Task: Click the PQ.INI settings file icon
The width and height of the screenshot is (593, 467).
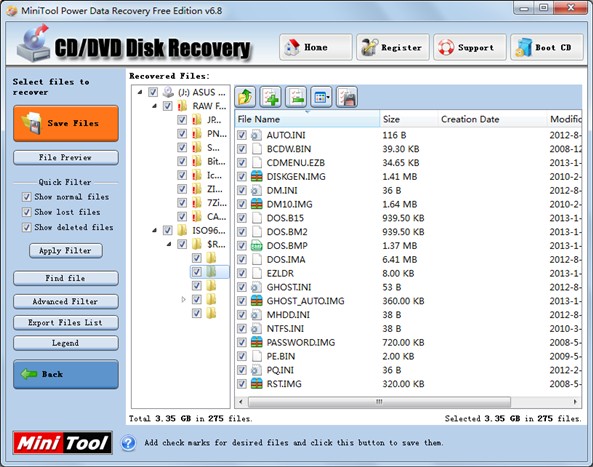Action: point(256,370)
